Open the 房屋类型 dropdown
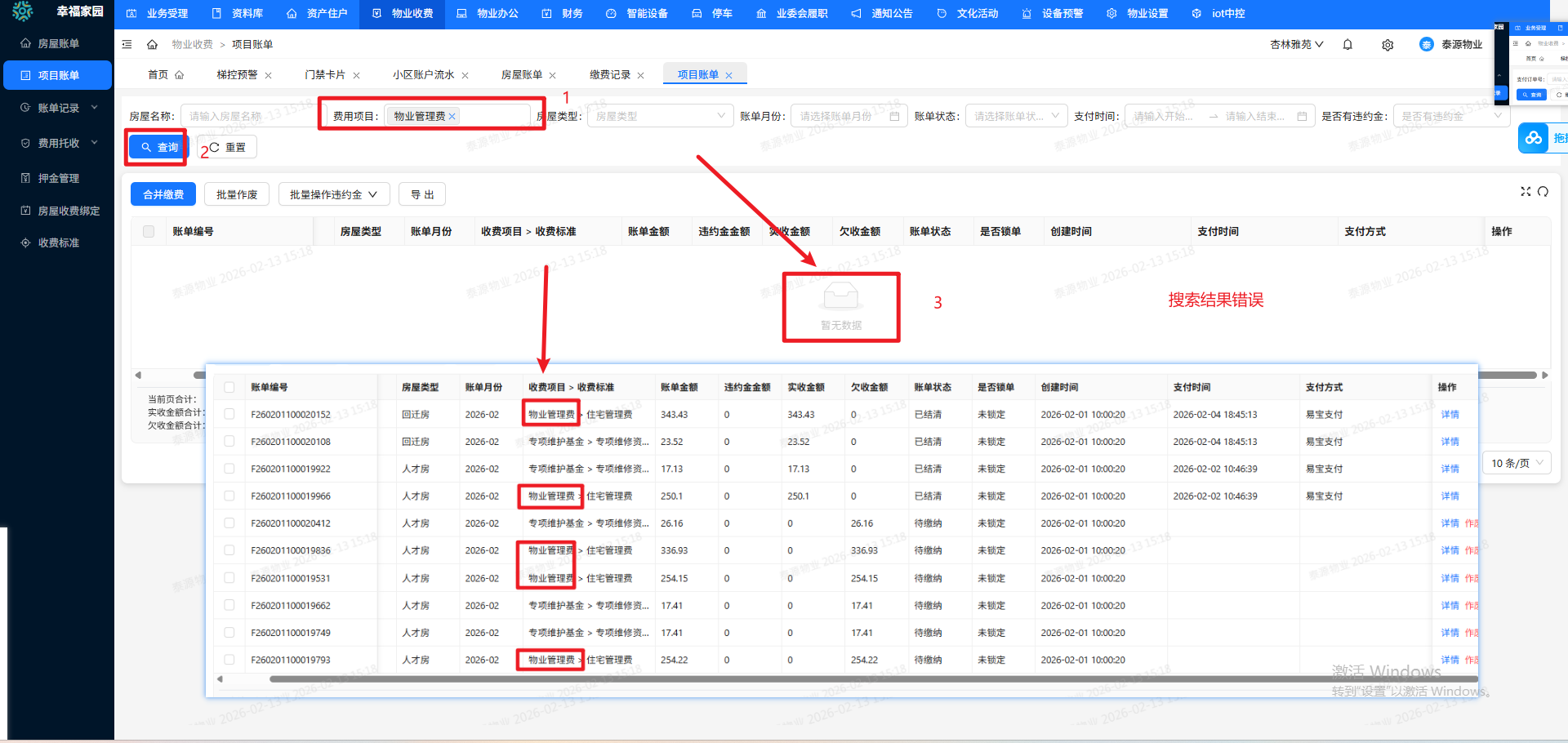Screen dimensions: 1568x743 point(659,117)
